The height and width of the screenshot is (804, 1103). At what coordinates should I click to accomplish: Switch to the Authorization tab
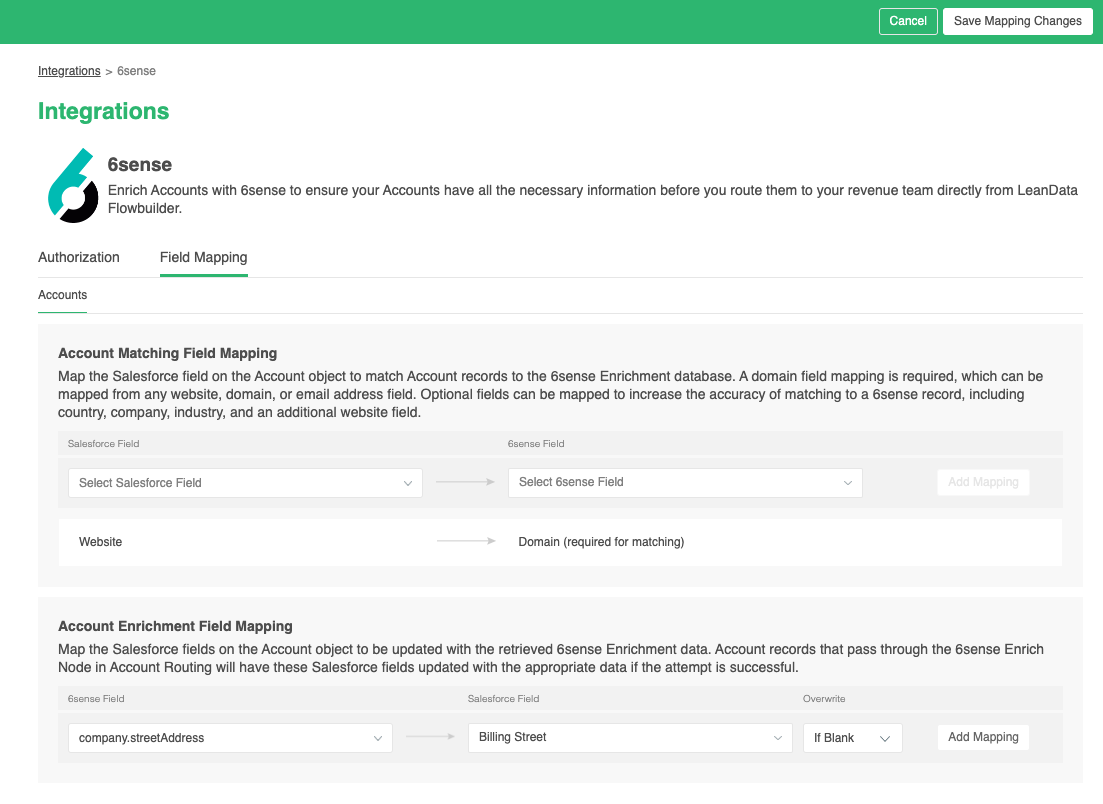click(x=79, y=257)
